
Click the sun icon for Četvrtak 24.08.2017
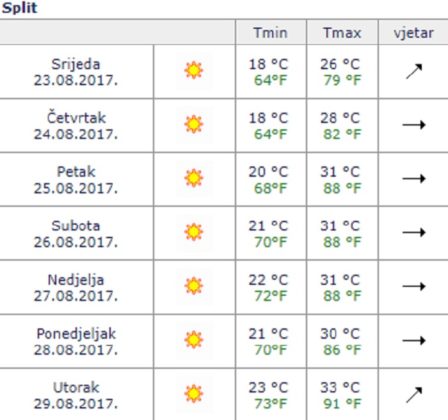coord(193,124)
